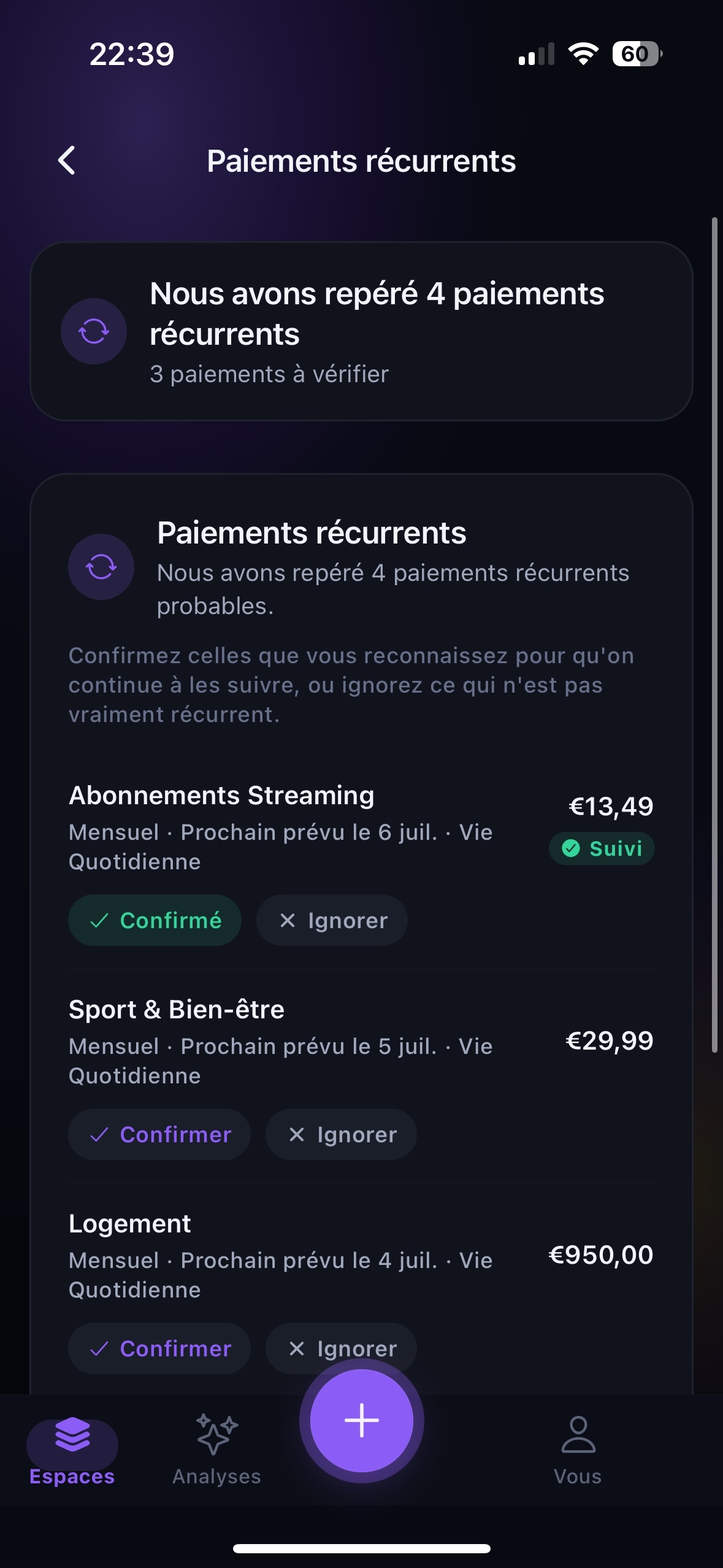The height and width of the screenshot is (1568, 723).
Task: Confirm the Sport & Bien-être payment
Action: click(x=159, y=1134)
